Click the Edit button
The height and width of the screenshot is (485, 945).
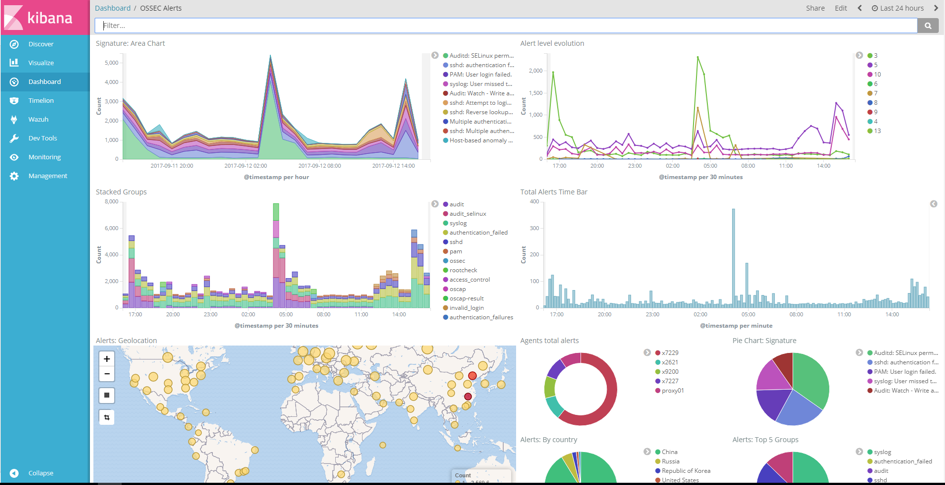841,8
